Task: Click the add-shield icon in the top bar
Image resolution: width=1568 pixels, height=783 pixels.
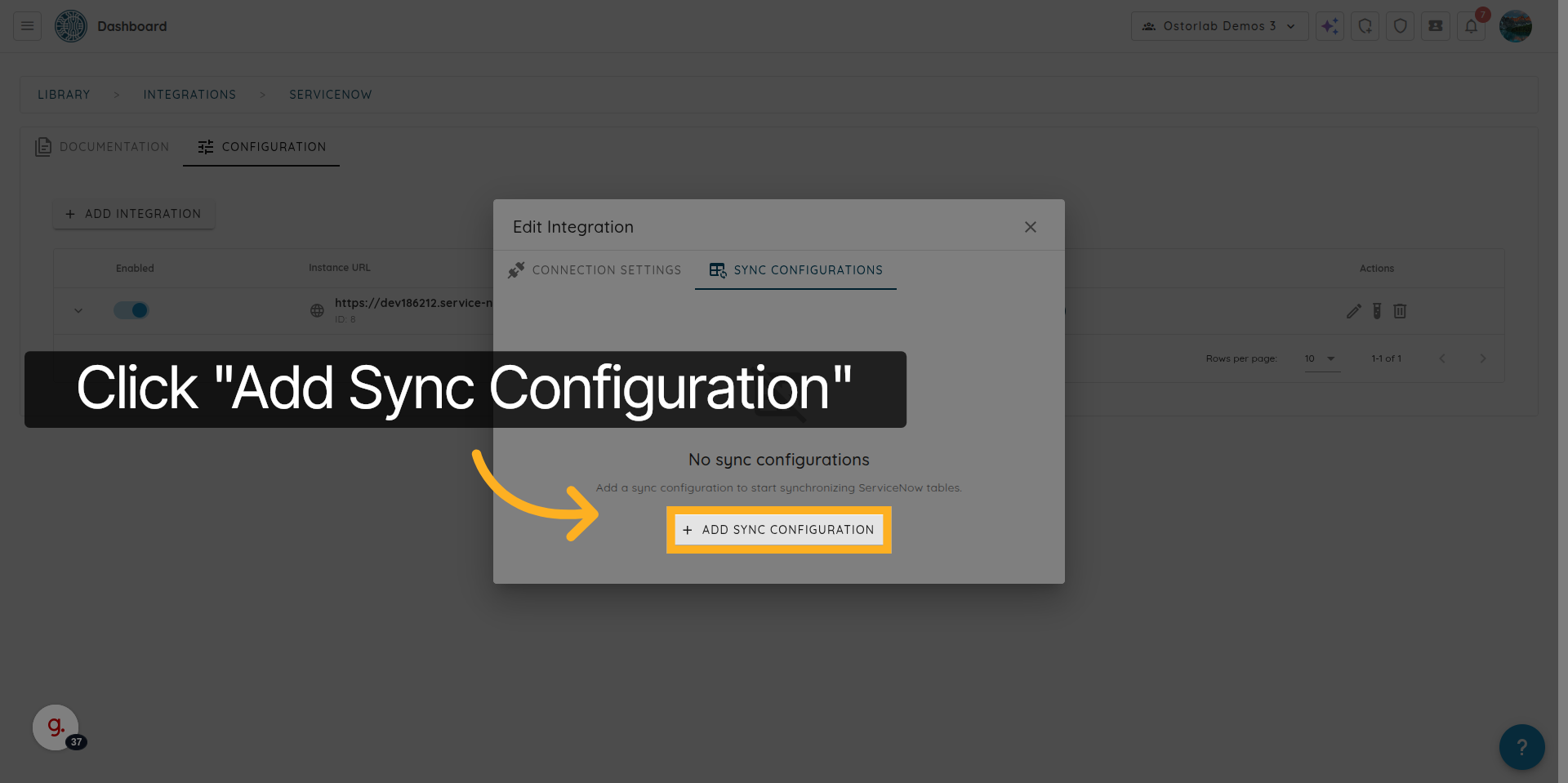Action: 1365,25
